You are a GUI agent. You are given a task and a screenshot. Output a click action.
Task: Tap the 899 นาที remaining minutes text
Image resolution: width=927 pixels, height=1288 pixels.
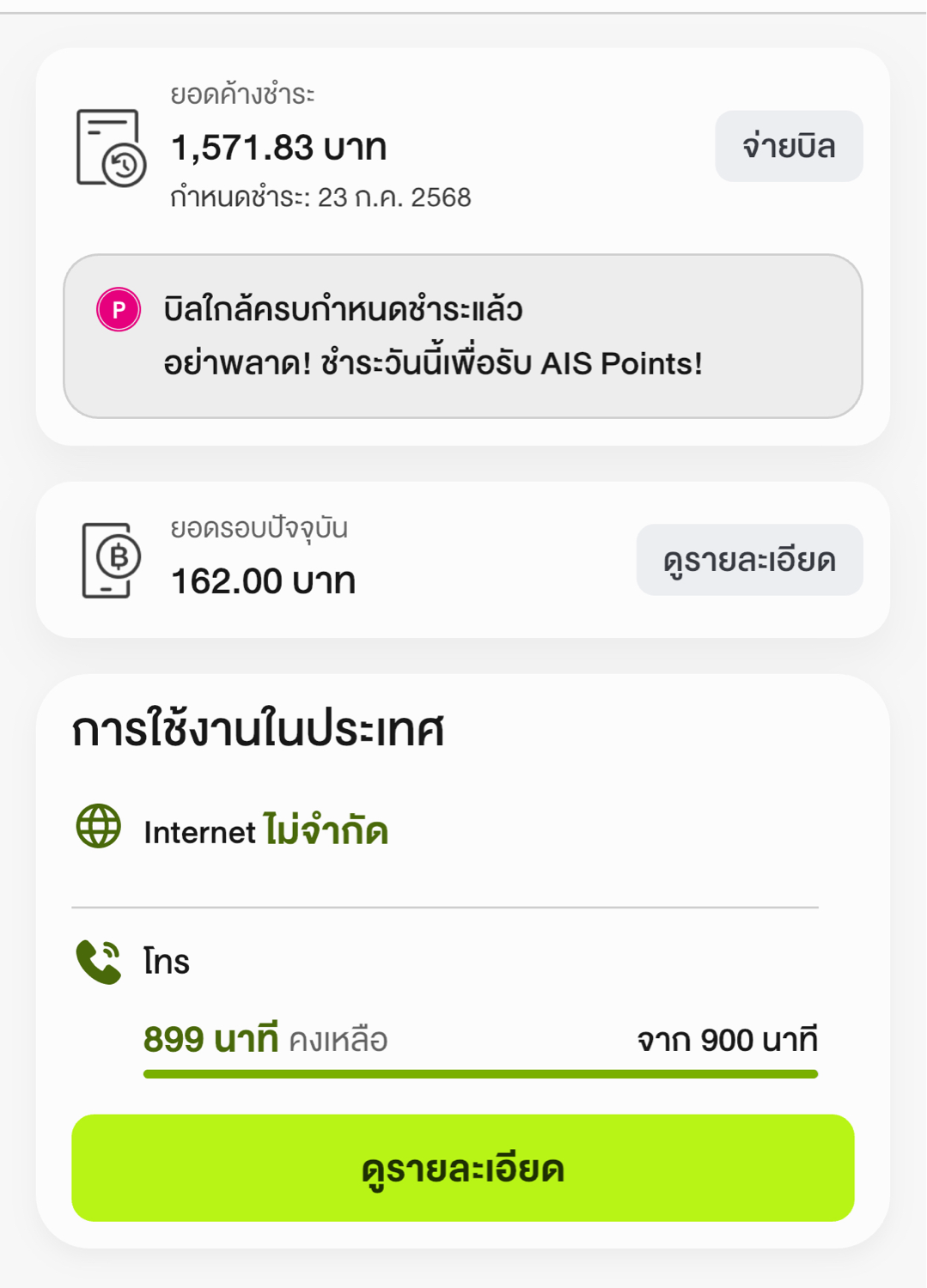click(x=210, y=1039)
